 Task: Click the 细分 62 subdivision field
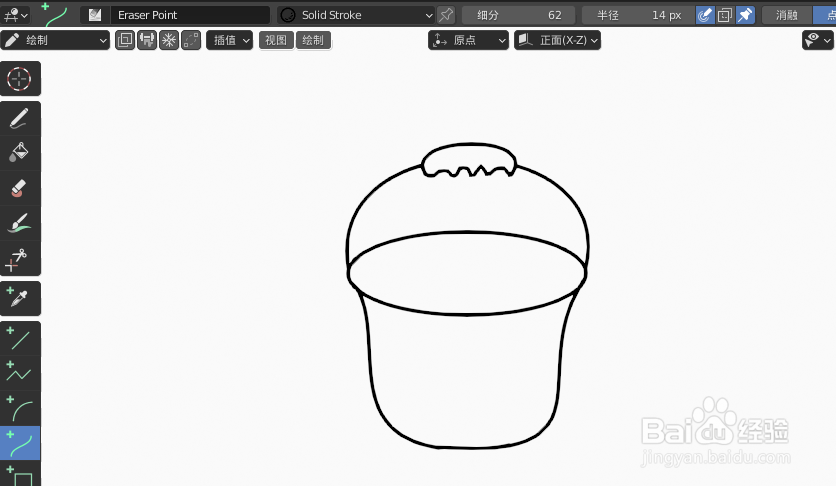click(518, 15)
